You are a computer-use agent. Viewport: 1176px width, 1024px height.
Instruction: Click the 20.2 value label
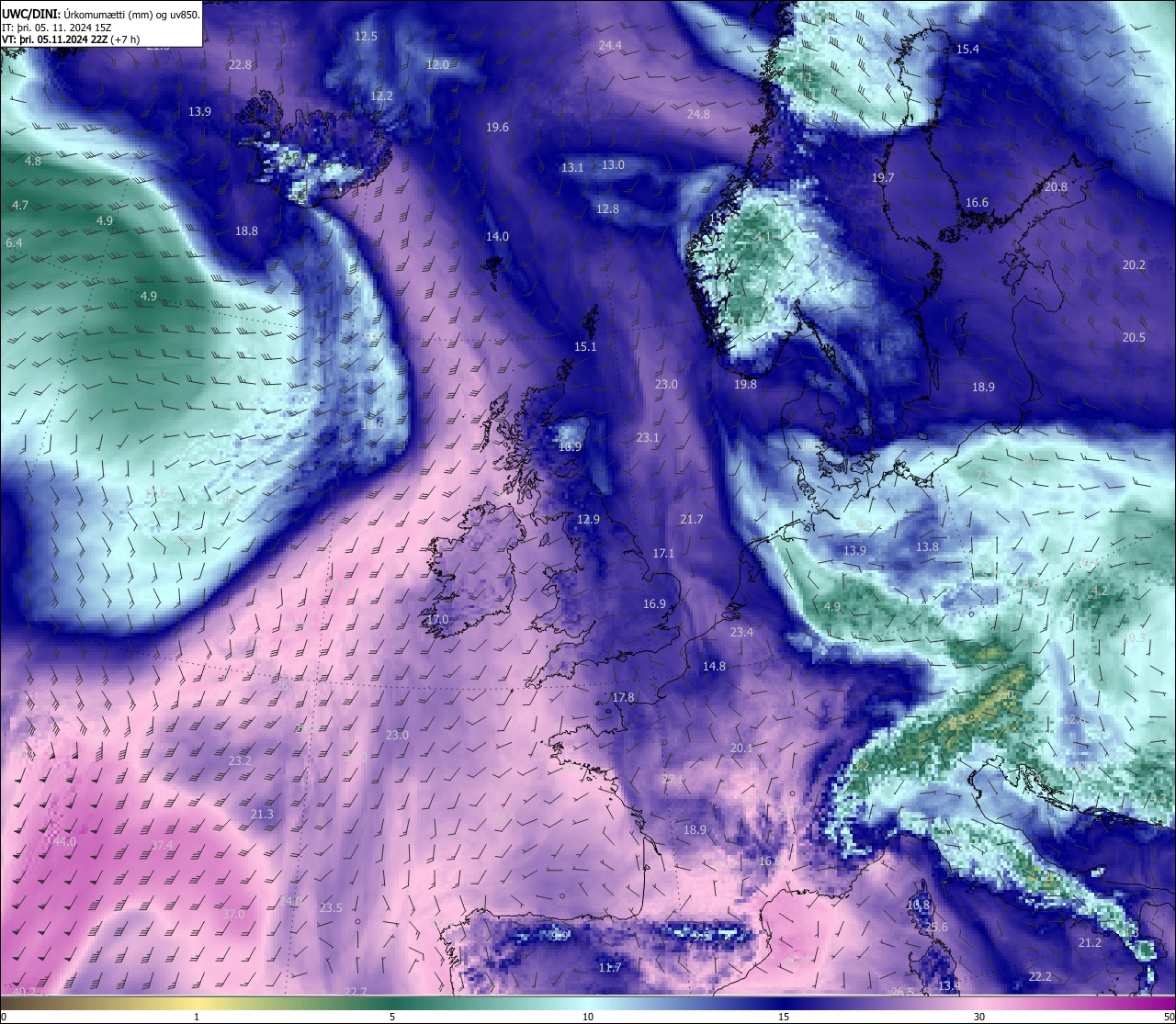[x=1134, y=265]
